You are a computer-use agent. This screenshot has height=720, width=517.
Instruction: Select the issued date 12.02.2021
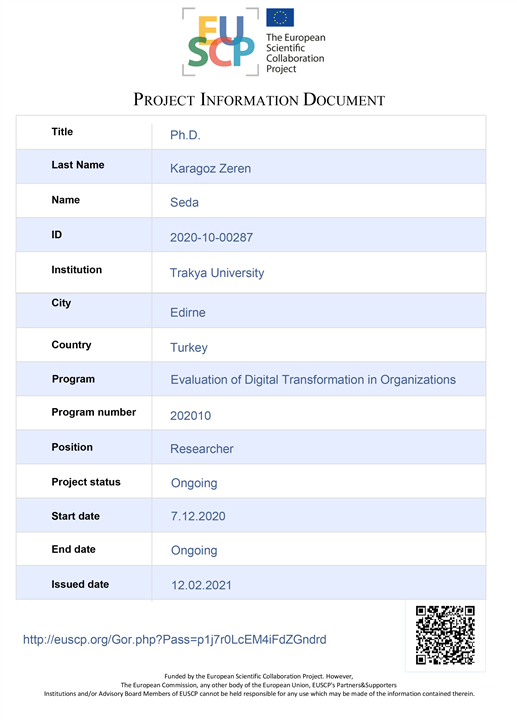tap(201, 585)
